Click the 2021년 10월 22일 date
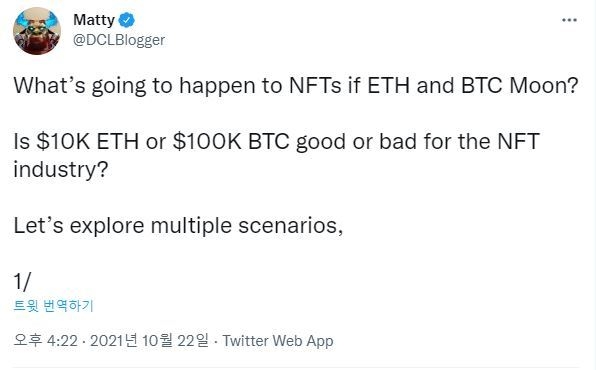596x370 pixels. click(149, 340)
